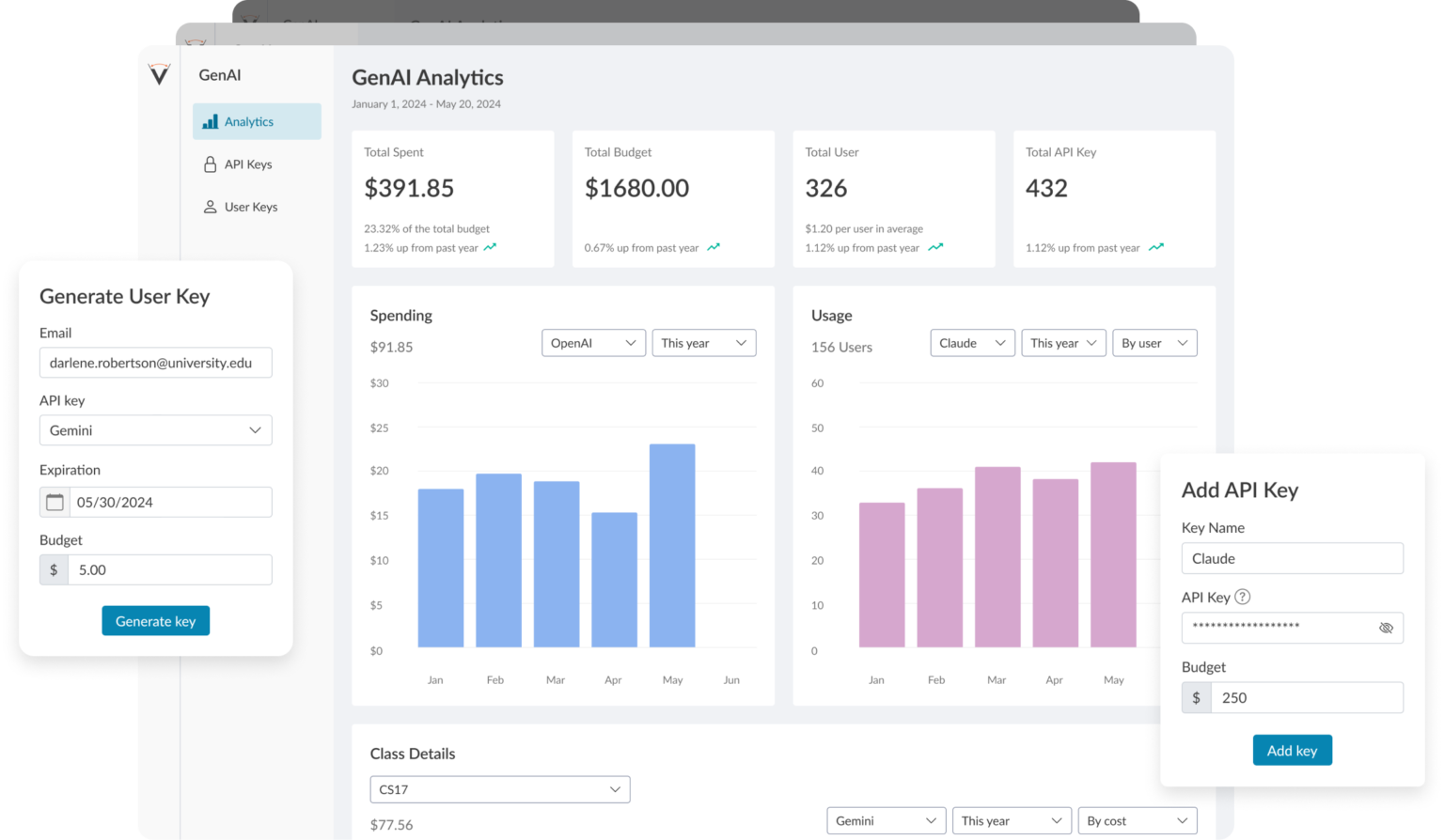Viewport: 1444px width, 840px height.
Task: Click the May spending bar in chart
Action: tap(672, 545)
